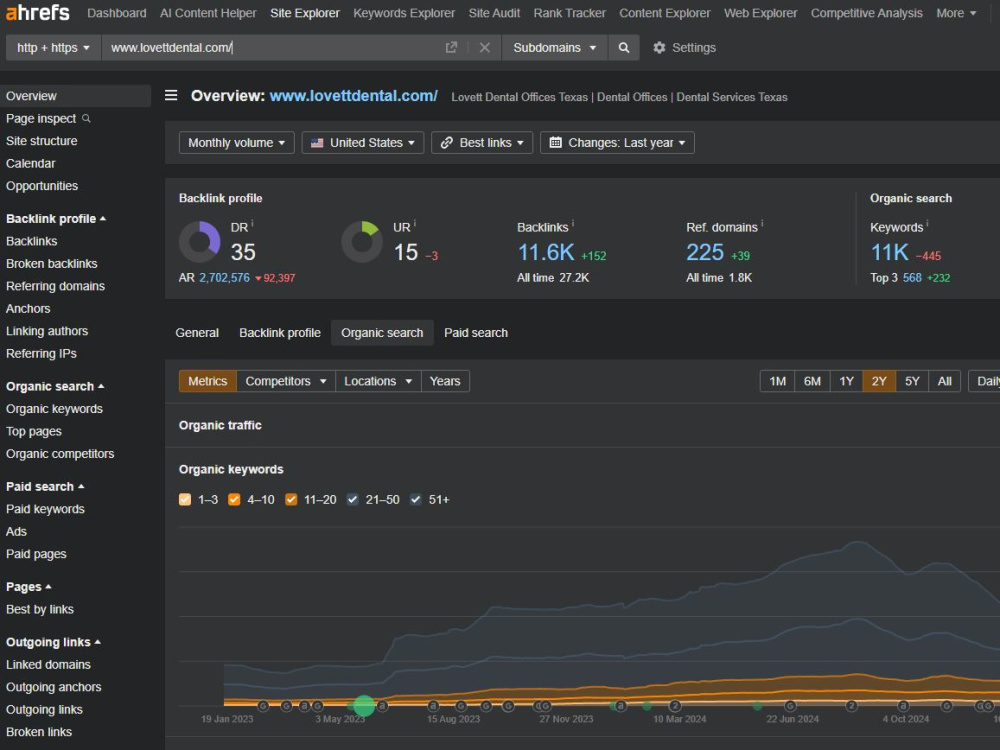Click green highlighted marker on chart
Viewport: 1000px width, 750px height.
point(364,705)
